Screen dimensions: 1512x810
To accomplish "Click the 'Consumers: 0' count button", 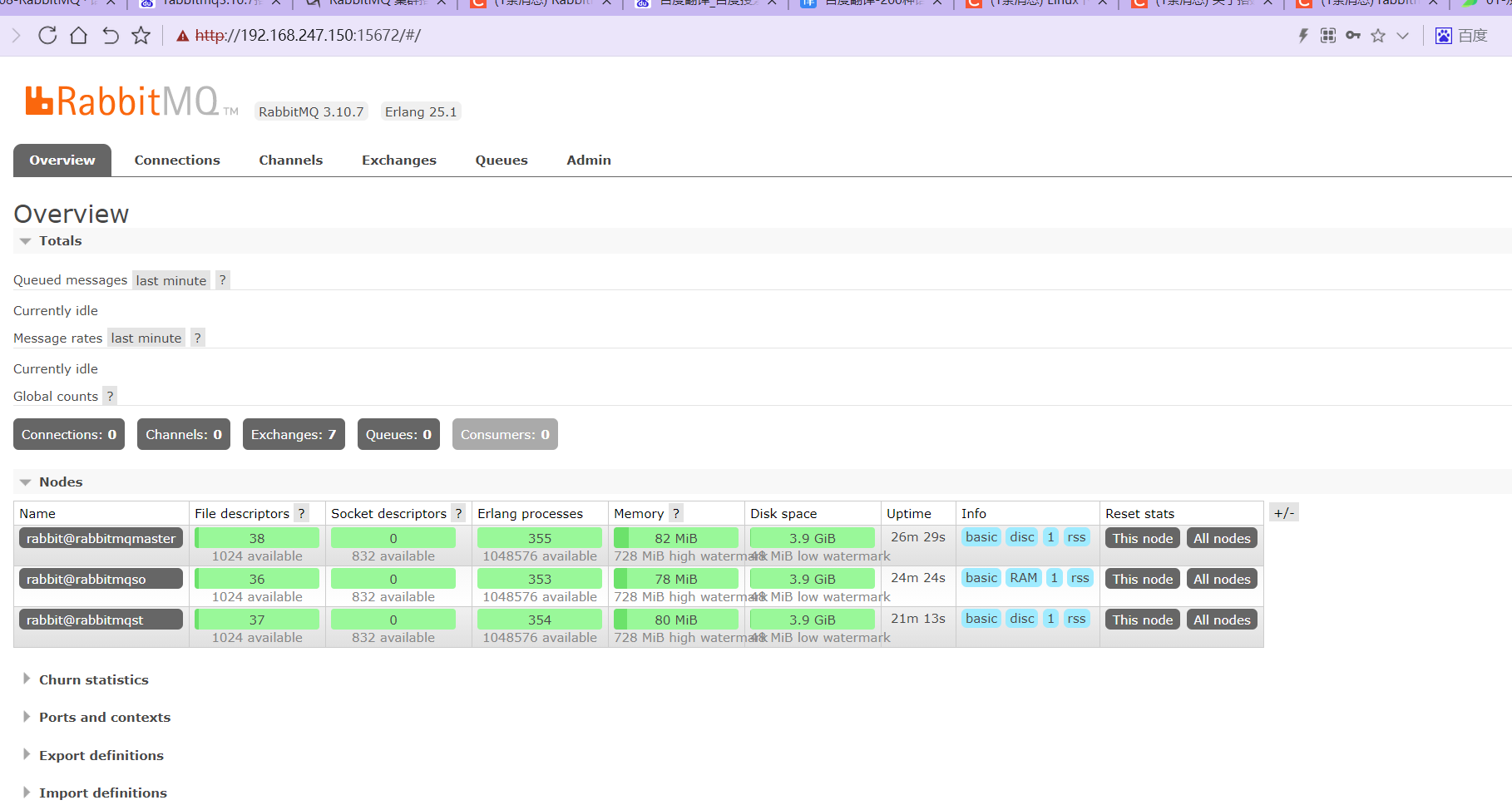I will click(x=505, y=434).
